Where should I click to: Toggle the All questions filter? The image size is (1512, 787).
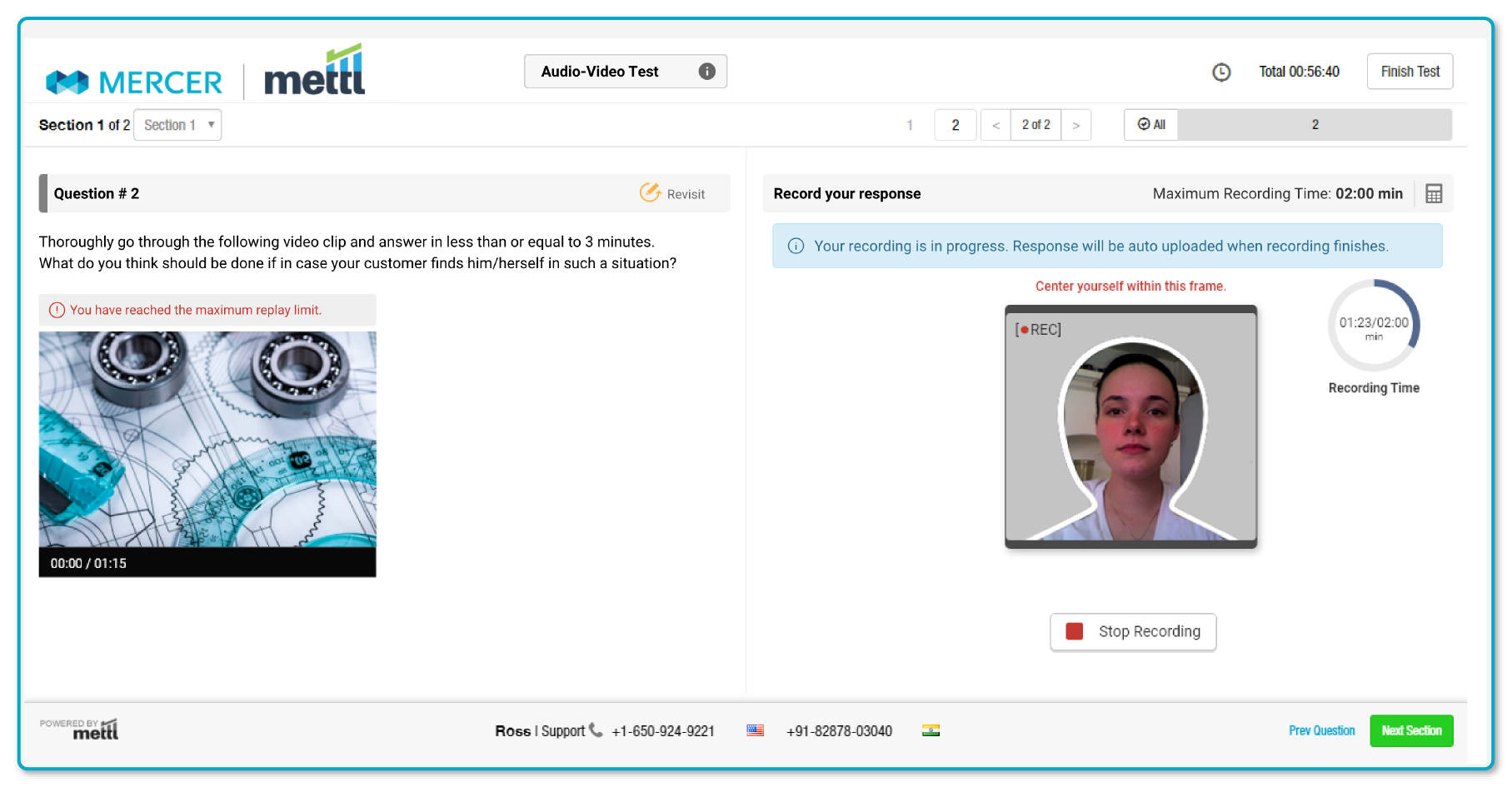1151,125
